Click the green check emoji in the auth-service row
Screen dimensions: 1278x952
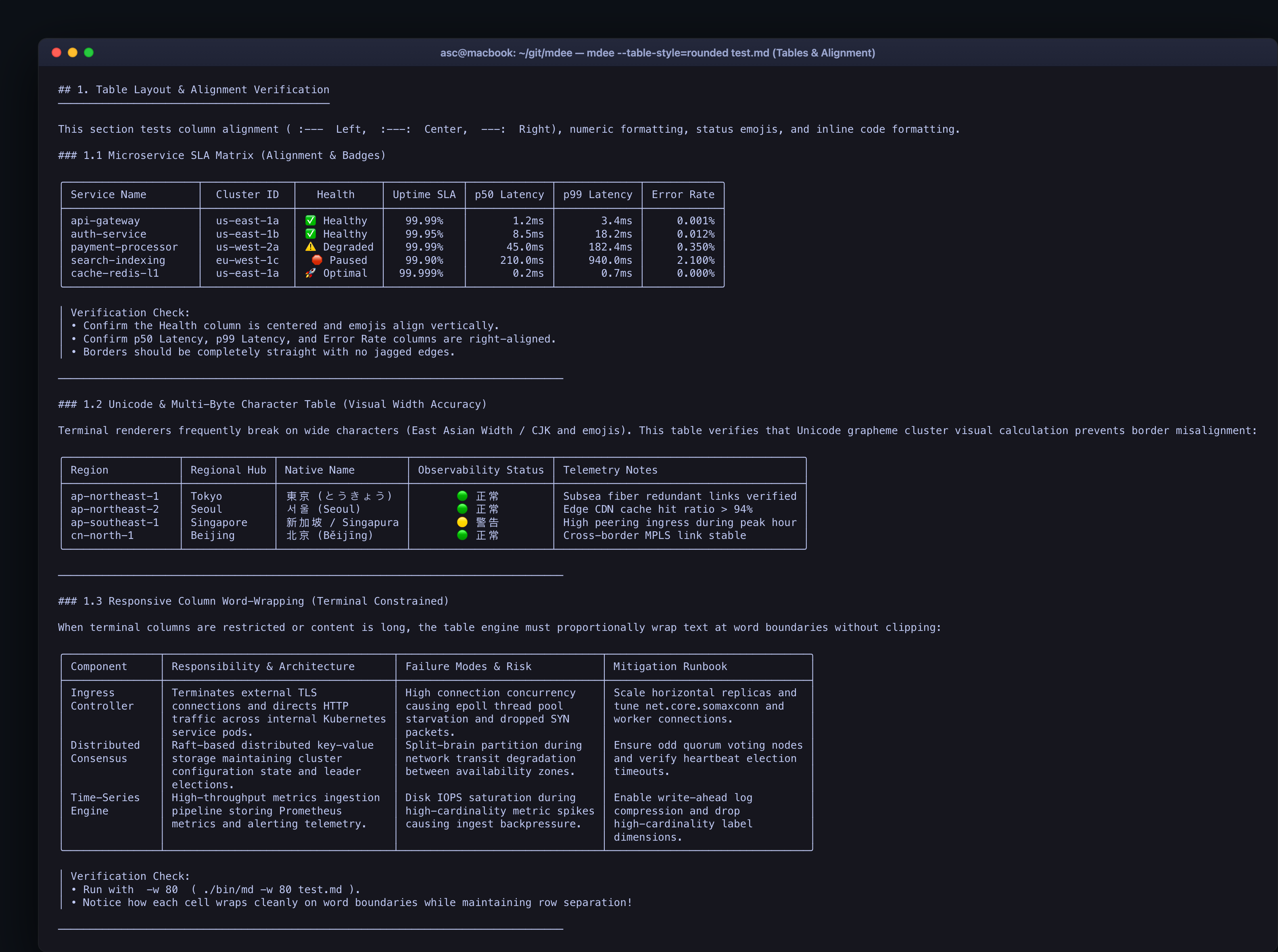311,234
